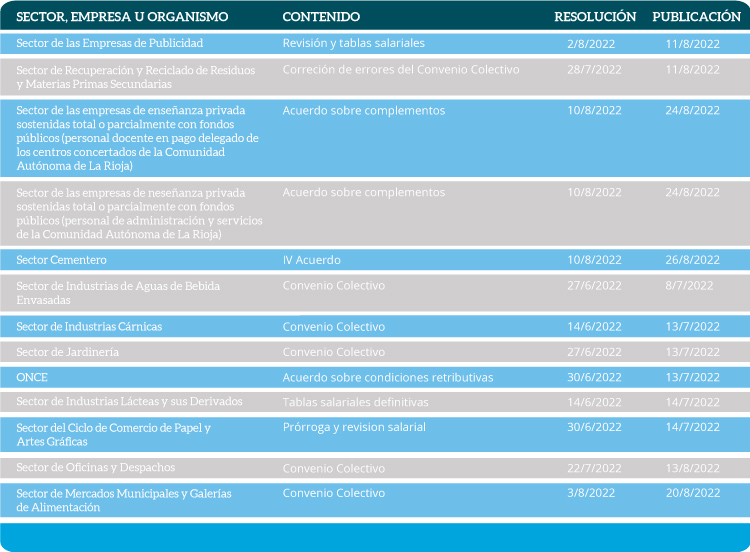This screenshot has height=552, width=750.
Task: Select 'Sector de Industrias de Aguas de Bebida Envasadas'
Action: point(118,293)
